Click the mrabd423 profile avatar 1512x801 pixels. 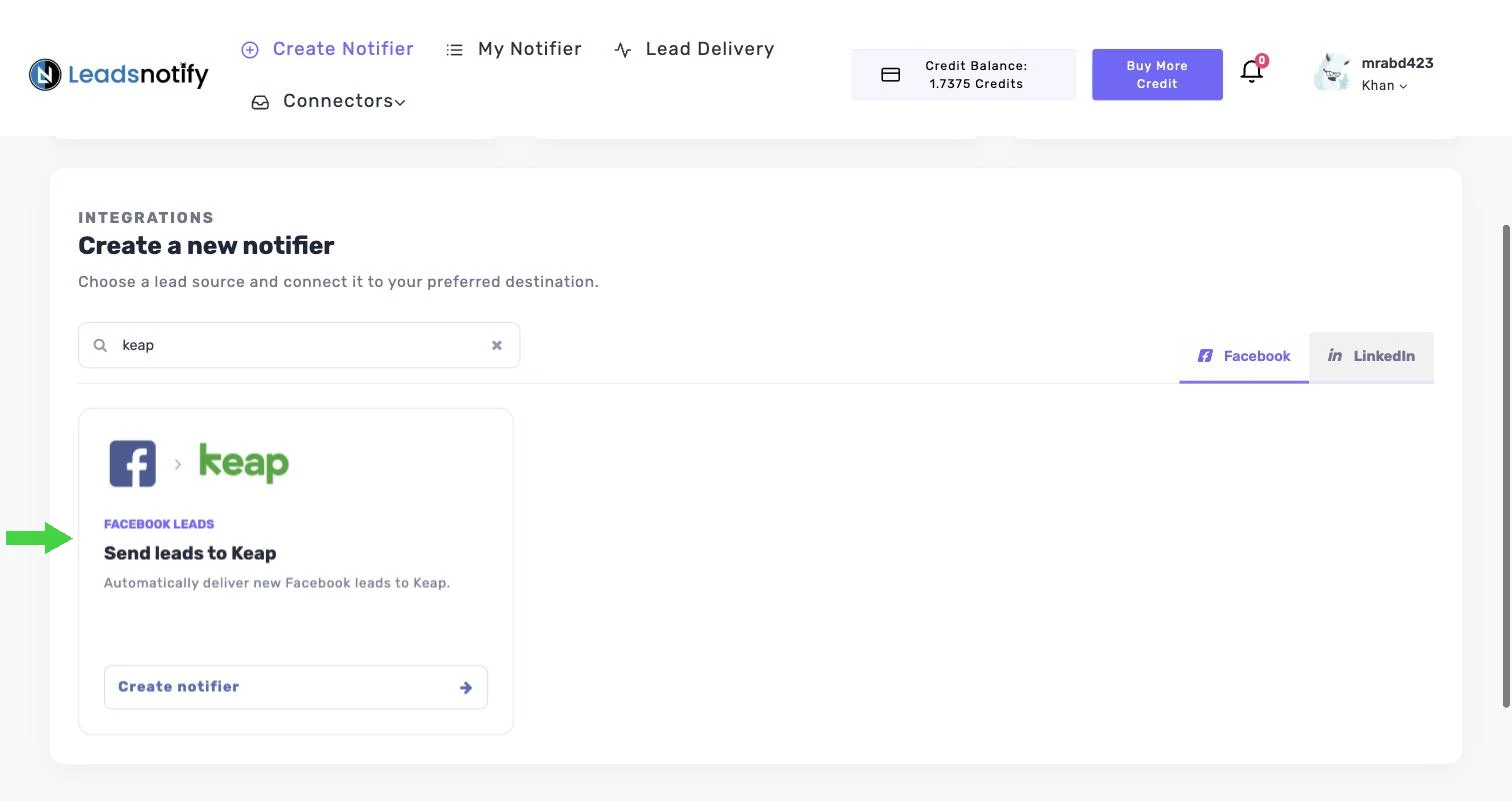coord(1332,73)
